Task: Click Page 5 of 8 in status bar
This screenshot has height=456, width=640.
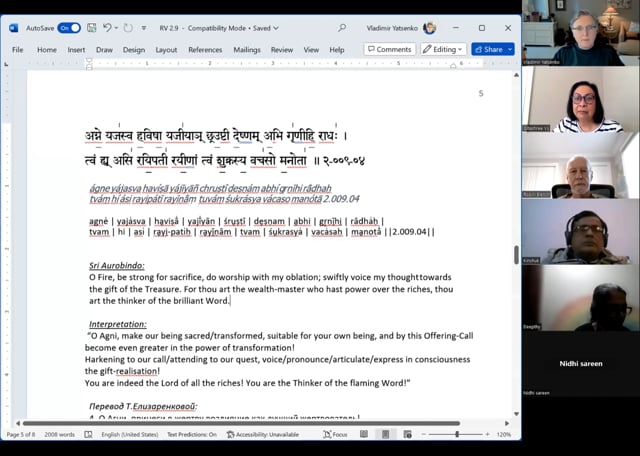Action: pyautogui.click(x=21, y=434)
